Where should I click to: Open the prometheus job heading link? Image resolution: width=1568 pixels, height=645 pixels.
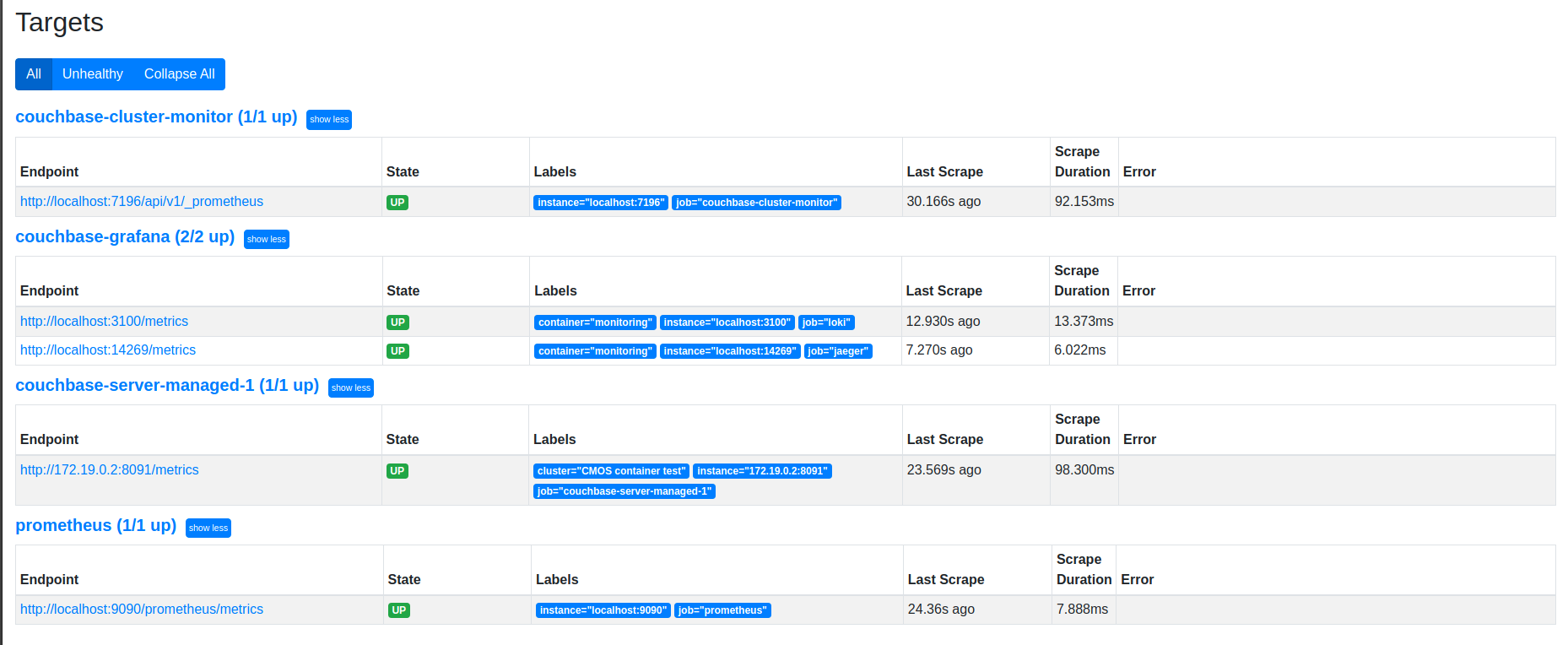pyautogui.click(x=95, y=526)
